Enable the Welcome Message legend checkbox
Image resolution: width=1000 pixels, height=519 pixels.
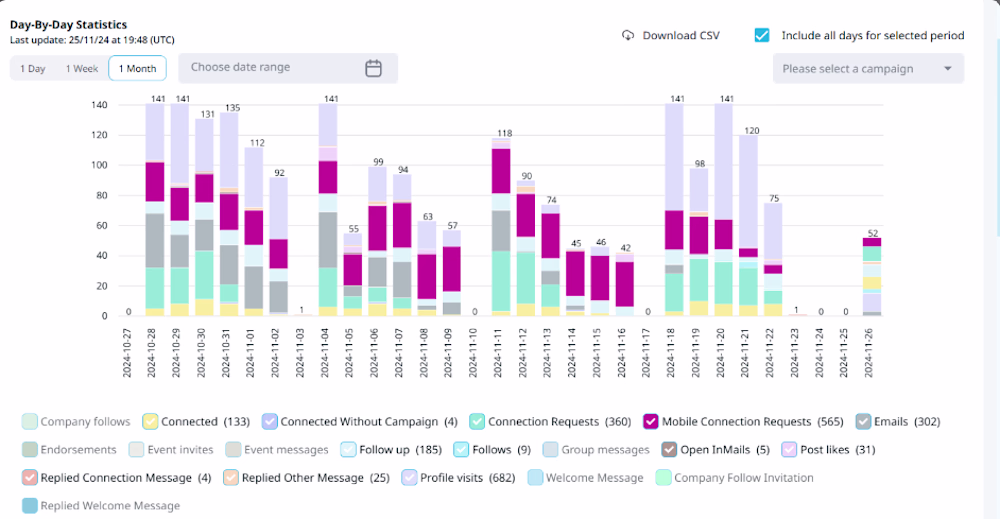pyautogui.click(x=535, y=478)
